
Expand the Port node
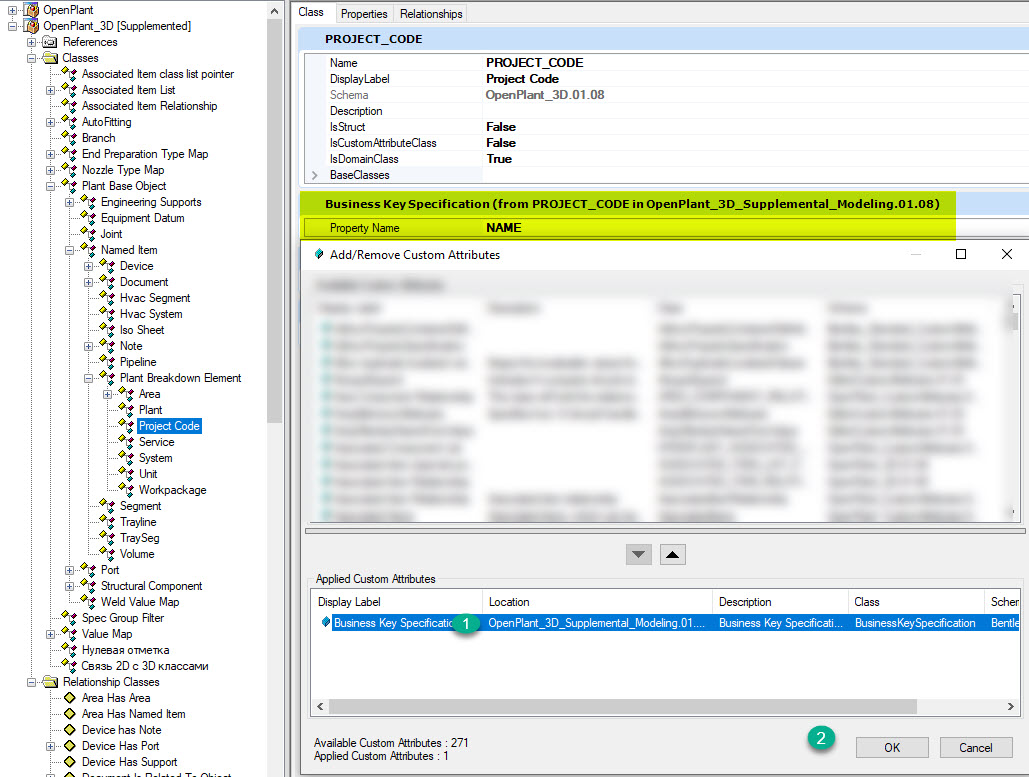(x=70, y=570)
